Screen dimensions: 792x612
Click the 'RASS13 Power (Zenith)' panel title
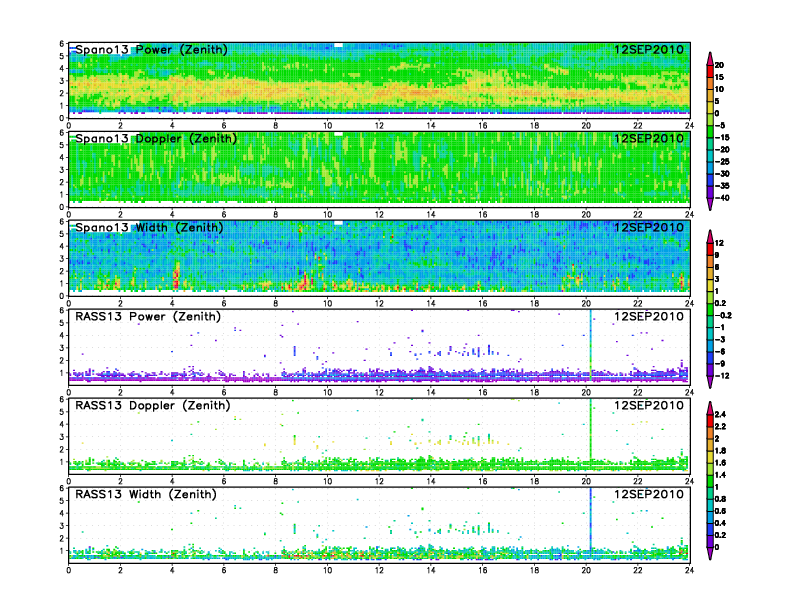148,317
